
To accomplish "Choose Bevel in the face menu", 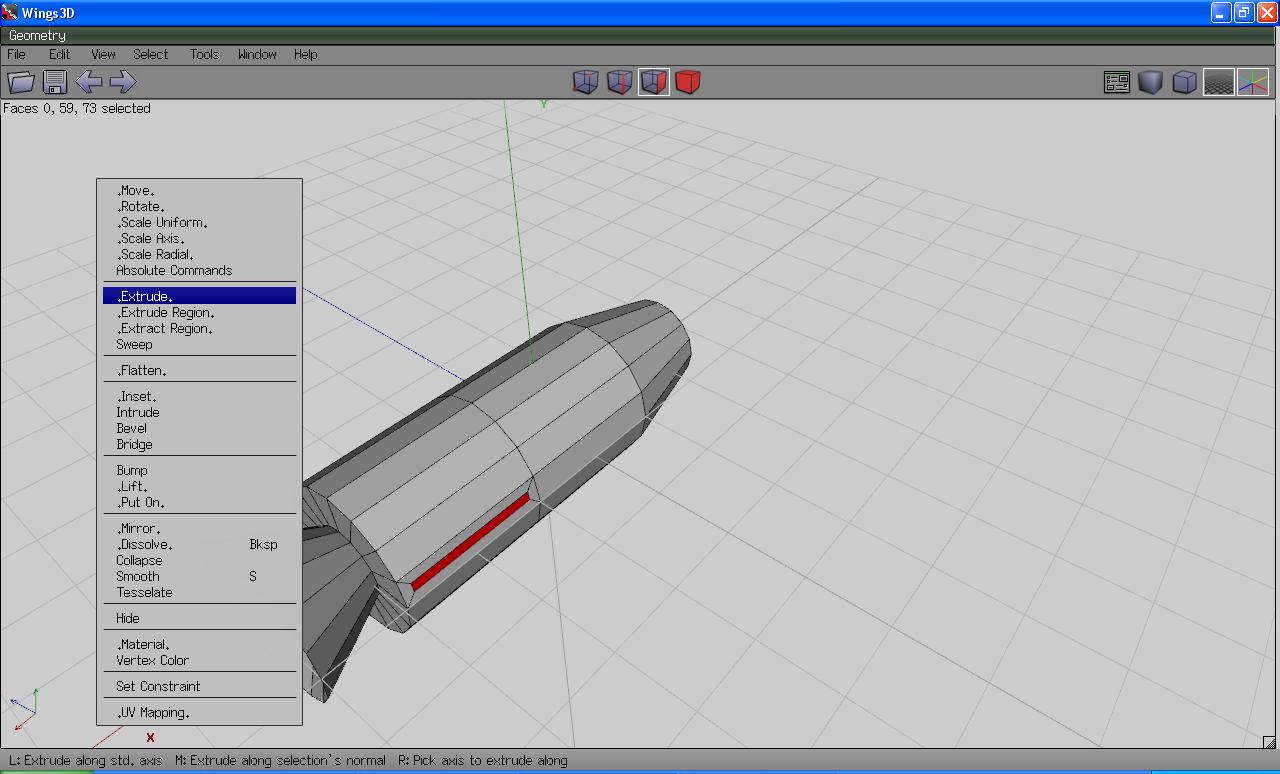I will coord(132,428).
